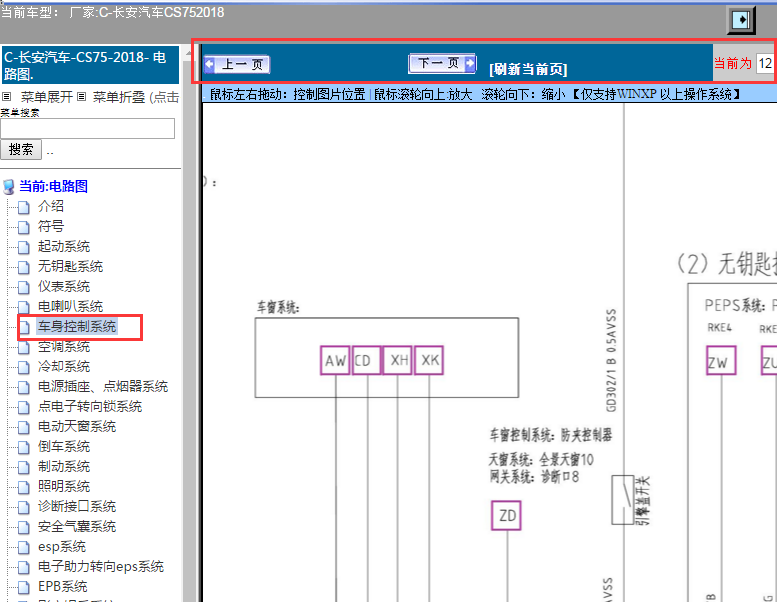
Task: Open the 无钥匙系统 tree item
Action: [x=70, y=267]
